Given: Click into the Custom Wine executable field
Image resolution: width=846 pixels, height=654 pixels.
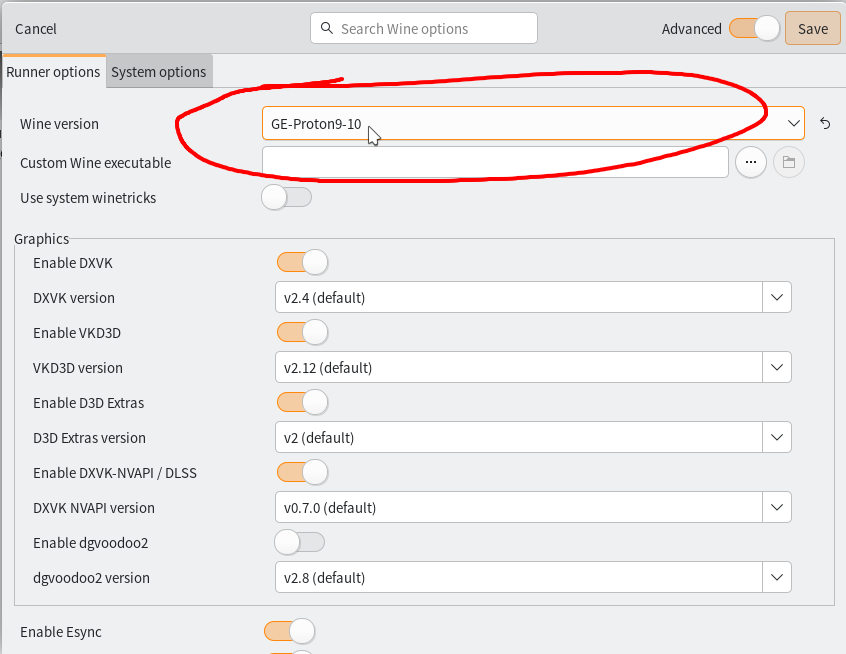Looking at the screenshot, I should [495, 162].
